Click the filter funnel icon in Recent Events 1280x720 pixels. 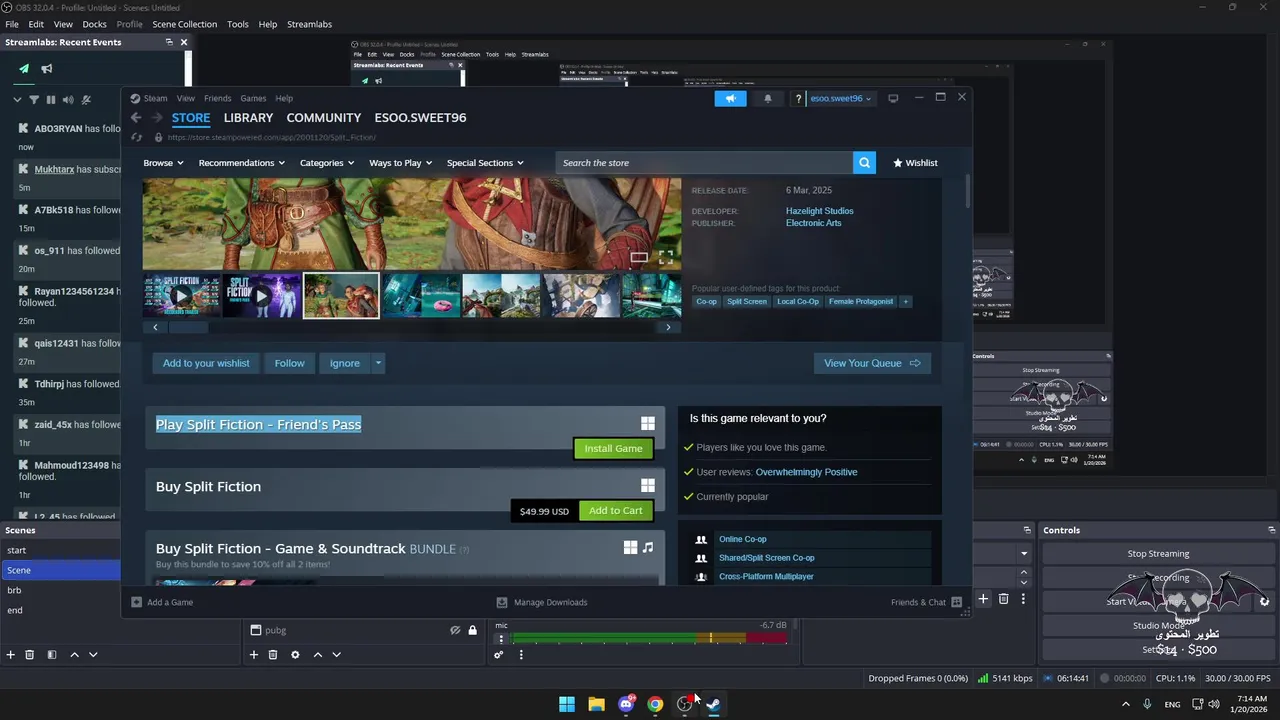(x=34, y=100)
